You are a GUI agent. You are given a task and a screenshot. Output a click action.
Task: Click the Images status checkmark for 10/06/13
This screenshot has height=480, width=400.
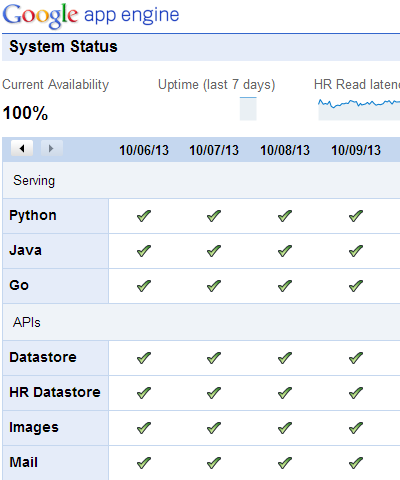[x=144, y=428]
